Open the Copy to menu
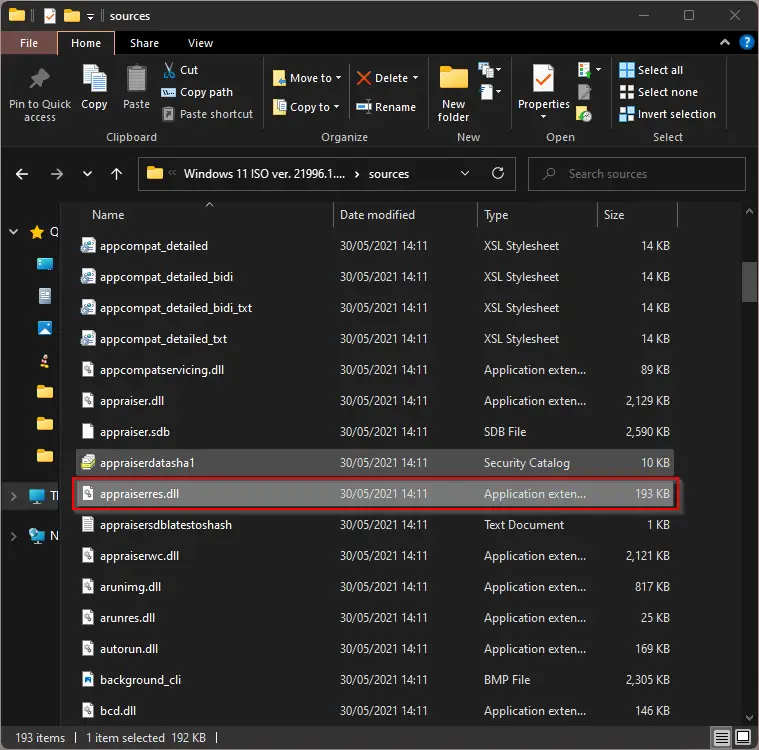Screen dimensions: 759x750 (x=306, y=107)
